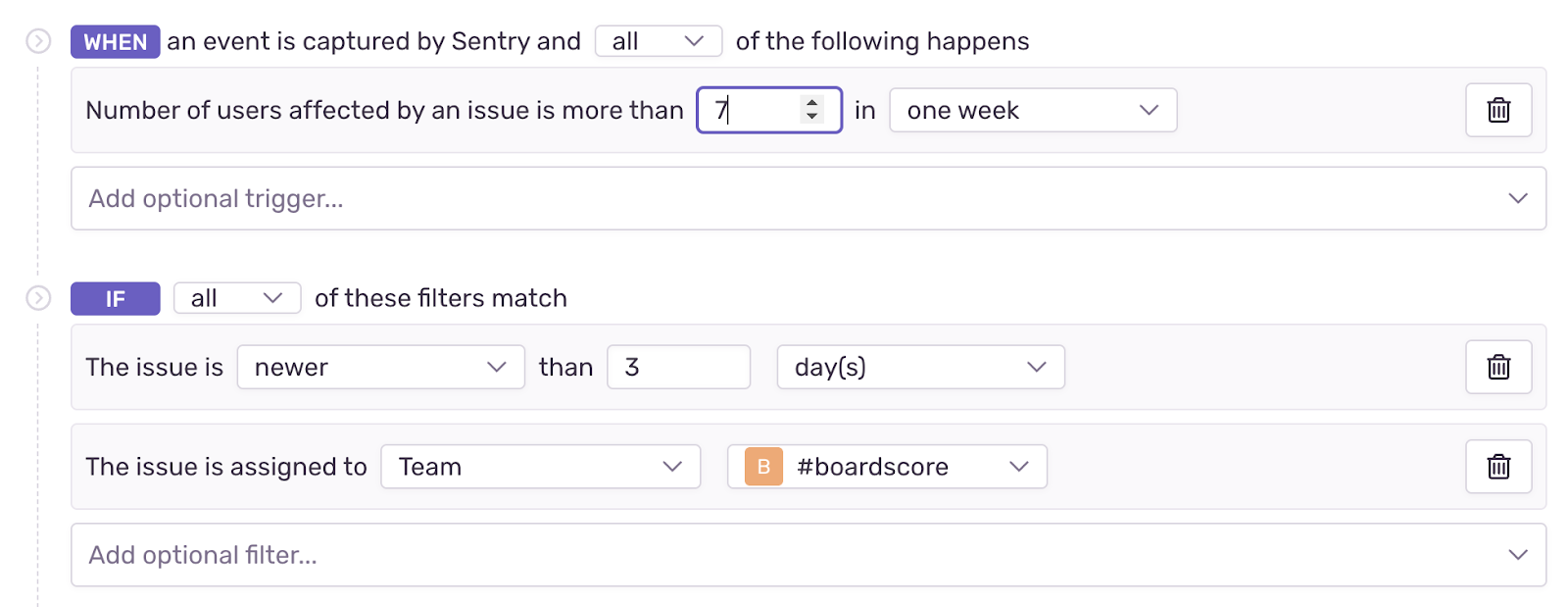Screen dimensions: 1568x607
Task: Collapse the IF section circle icon
Action: click(x=38, y=298)
